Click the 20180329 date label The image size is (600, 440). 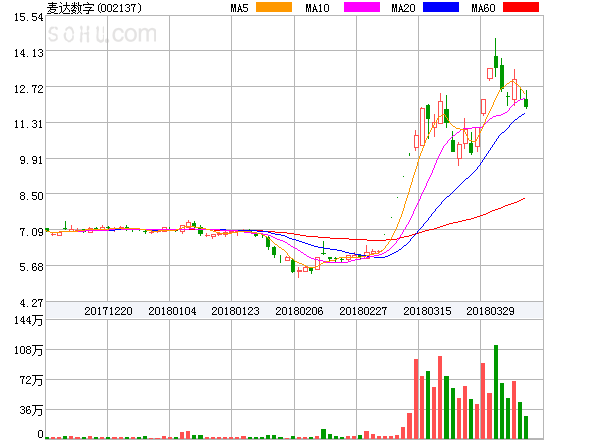click(x=490, y=311)
